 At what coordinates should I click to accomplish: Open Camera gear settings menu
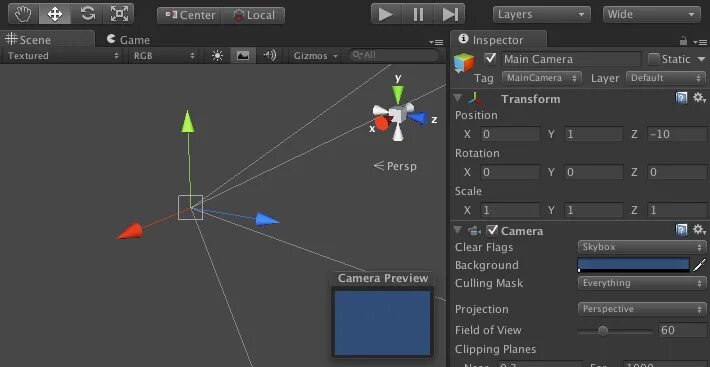[700, 230]
